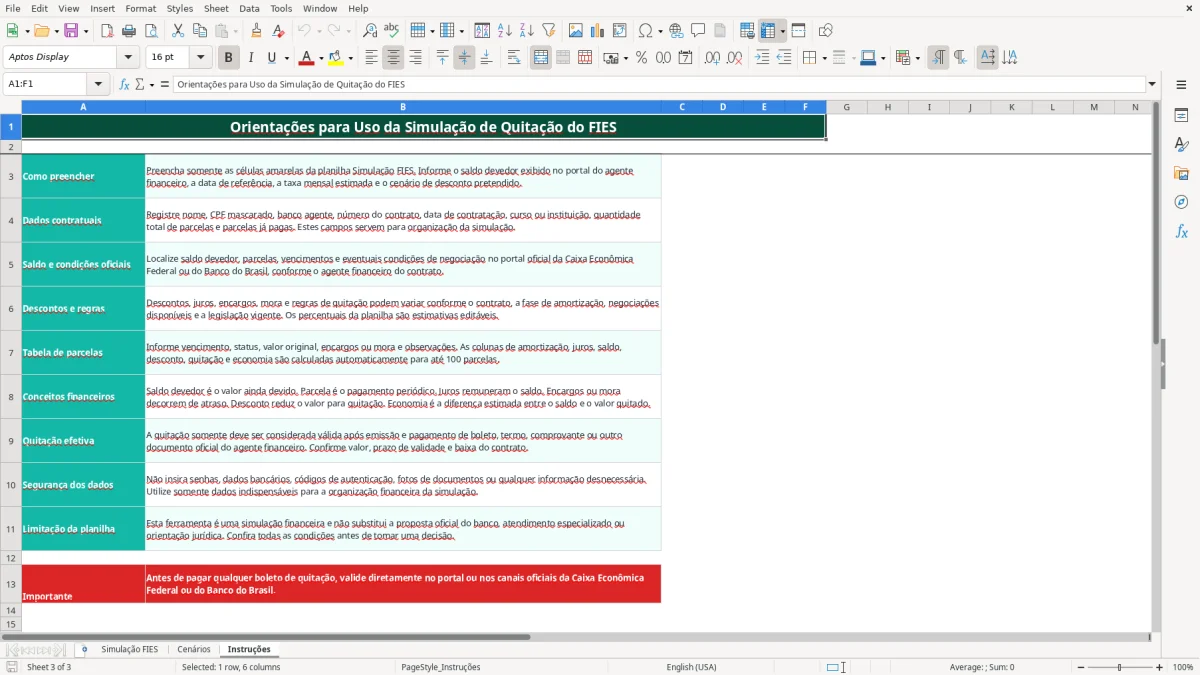
Task: Toggle Bold formatting
Action: click(x=229, y=58)
